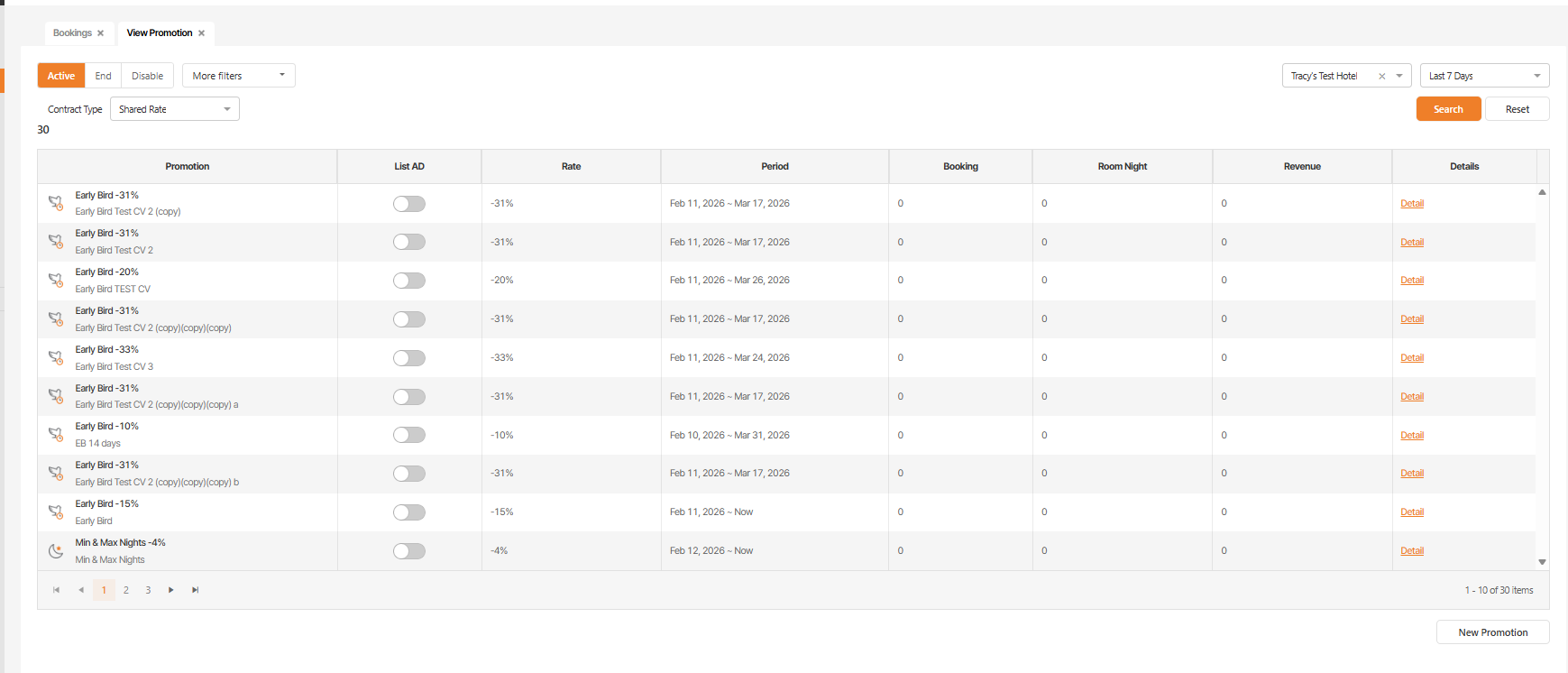Select the Disable status filter

pyautogui.click(x=147, y=76)
